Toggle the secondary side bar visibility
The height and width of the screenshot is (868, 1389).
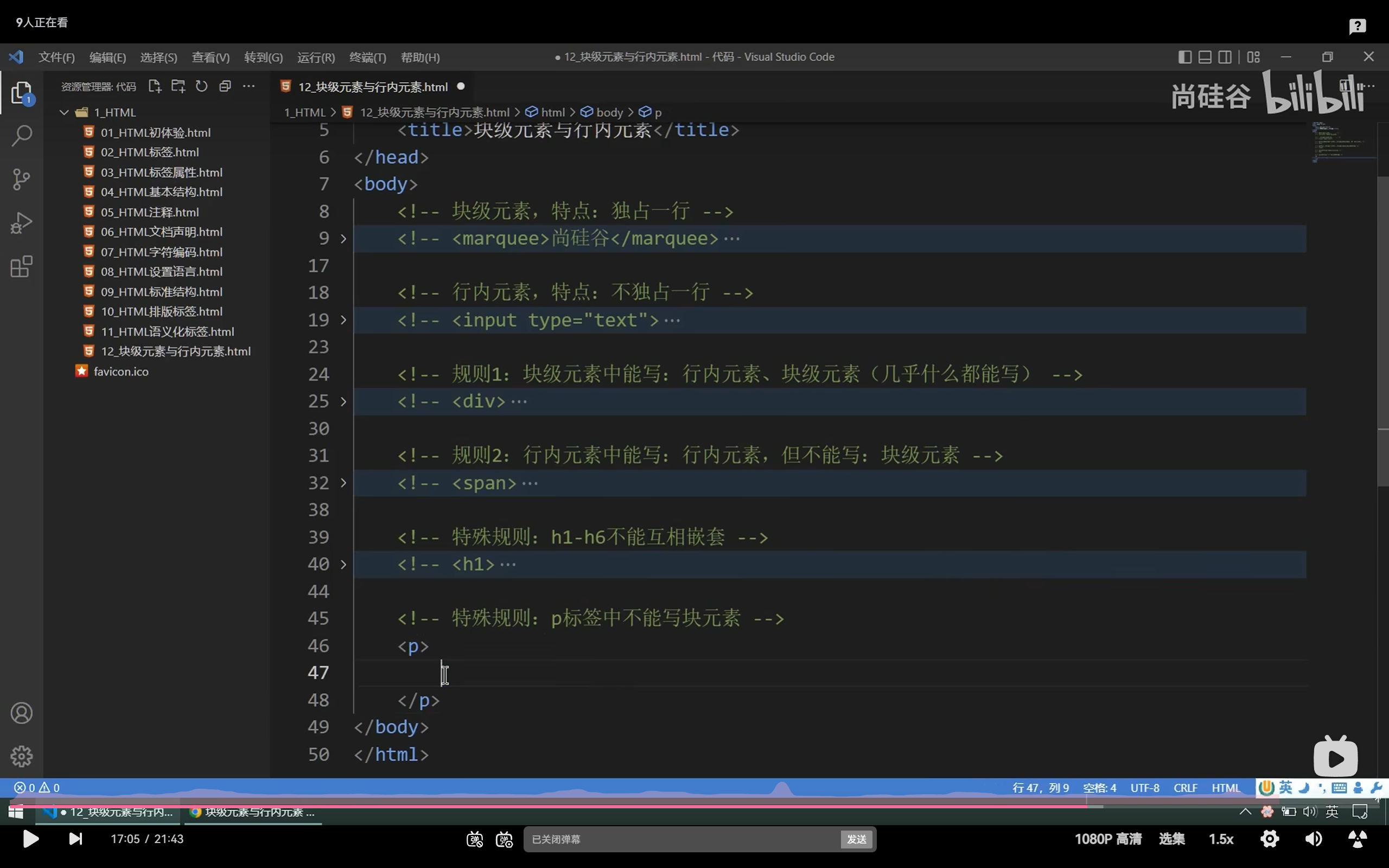1225,57
